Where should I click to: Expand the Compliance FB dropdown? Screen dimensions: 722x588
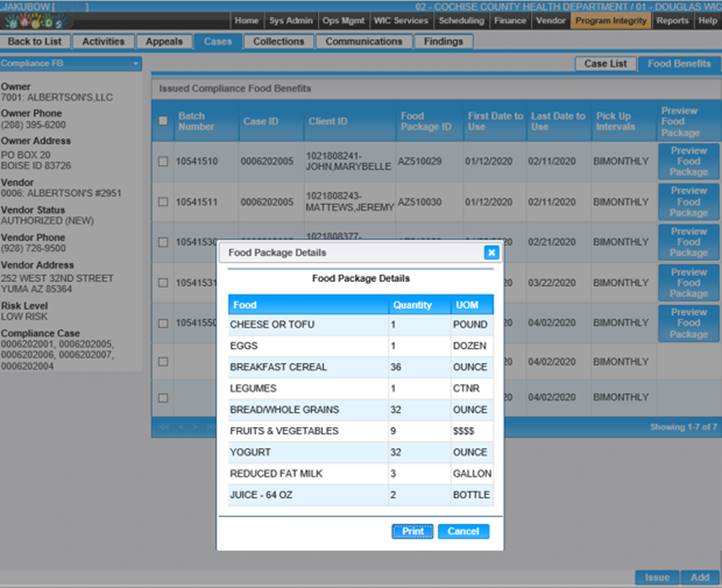(x=70, y=64)
